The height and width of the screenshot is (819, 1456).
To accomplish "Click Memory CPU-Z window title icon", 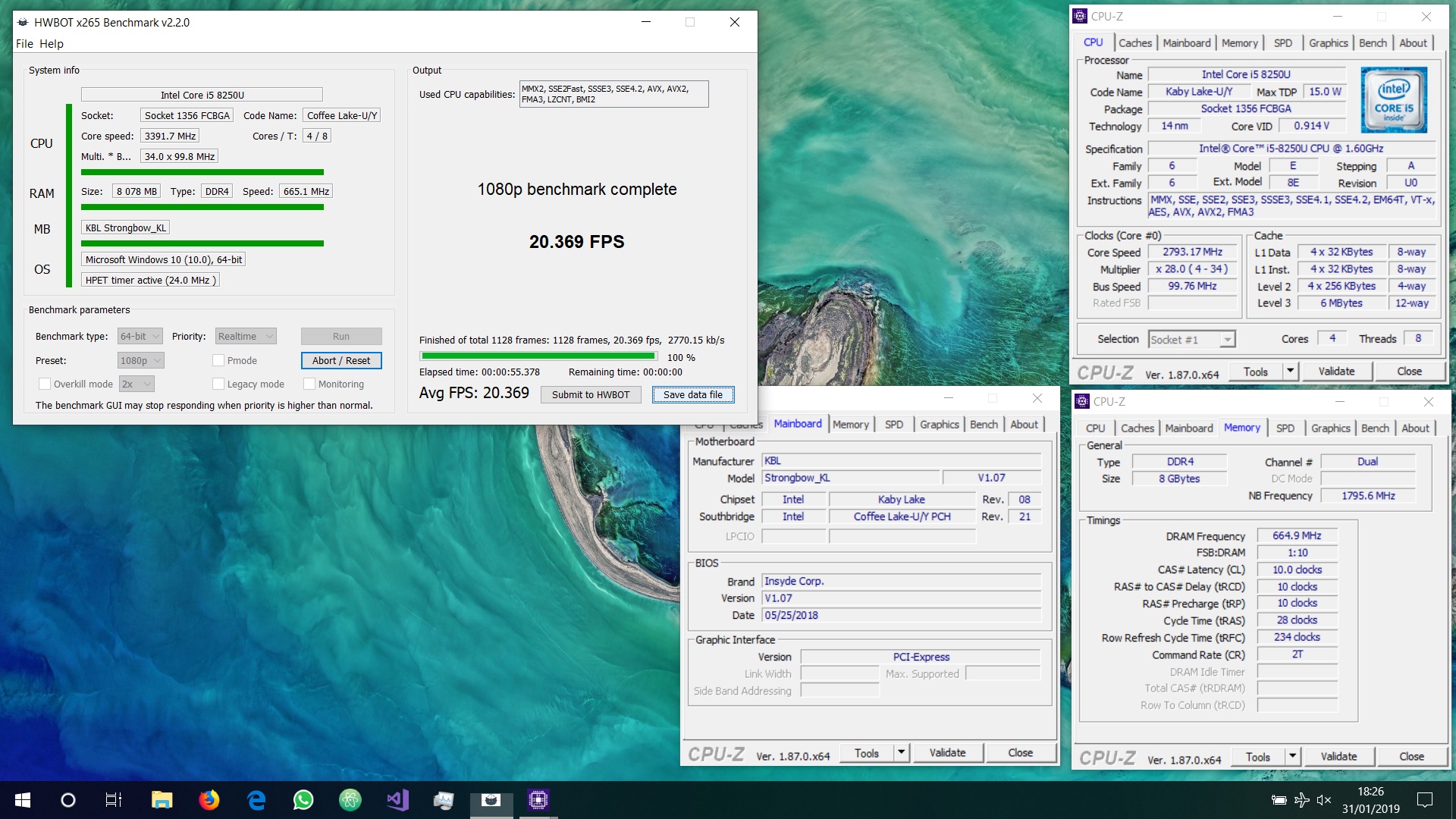I will pyautogui.click(x=1082, y=401).
